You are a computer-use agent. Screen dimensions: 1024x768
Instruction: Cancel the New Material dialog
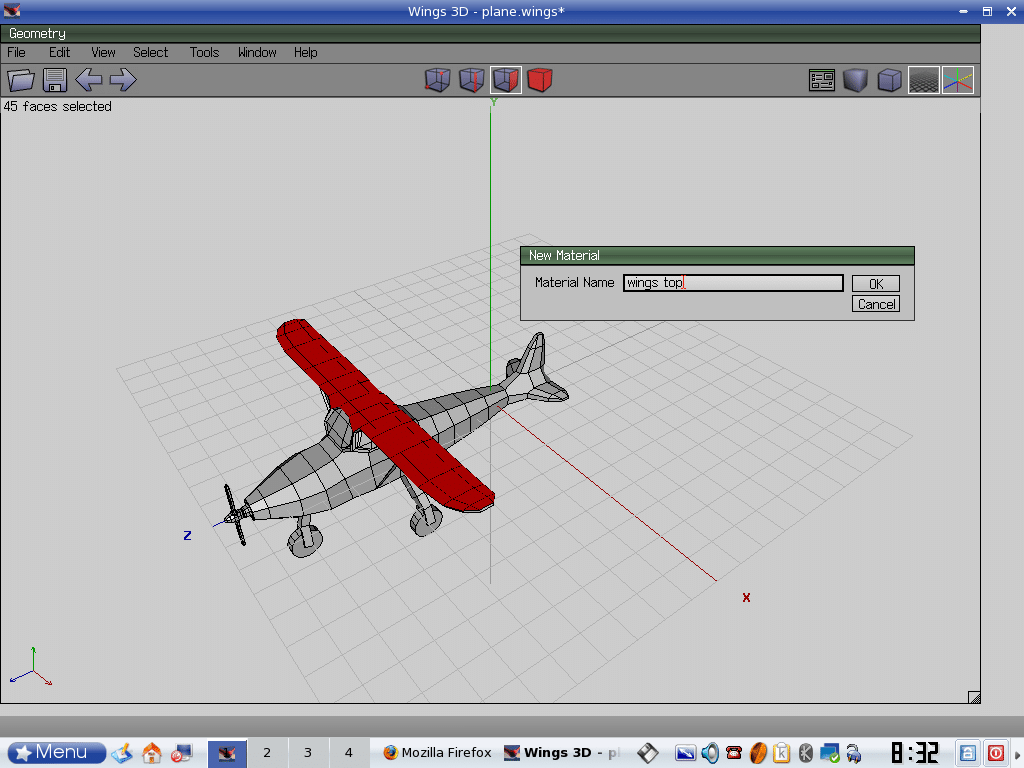[x=876, y=304]
